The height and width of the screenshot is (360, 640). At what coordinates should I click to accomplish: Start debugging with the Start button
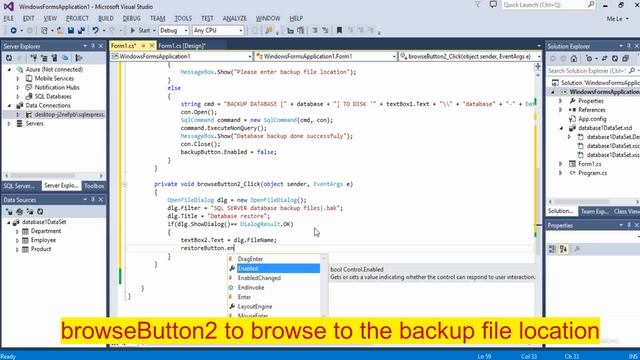[140, 31]
